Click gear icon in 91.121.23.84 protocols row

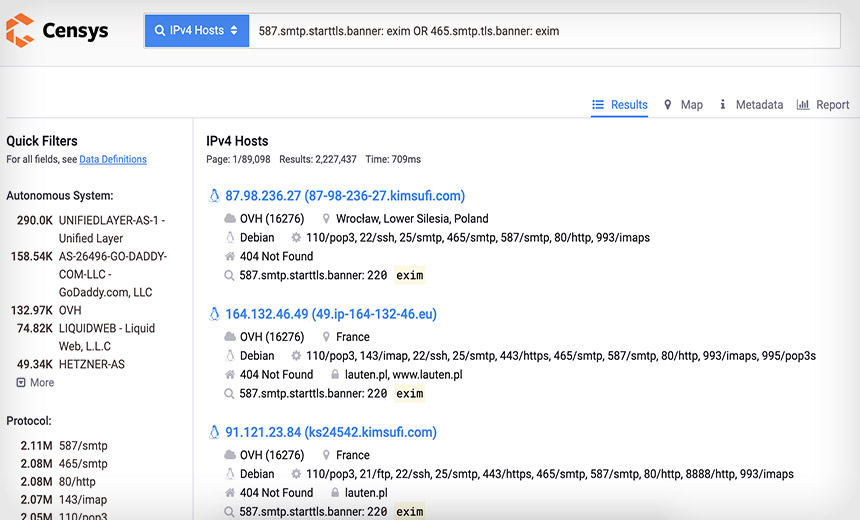[x=296, y=474]
